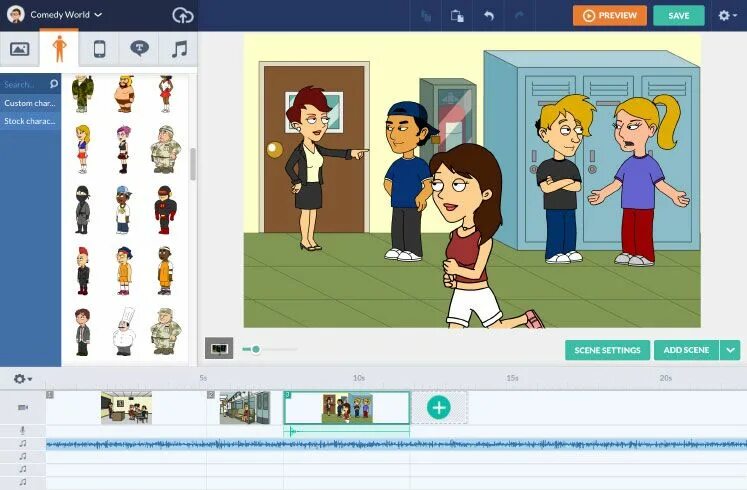The image size is (747, 490).
Task: Click the fit-to-screen stage view icon
Action: pyautogui.click(x=219, y=349)
